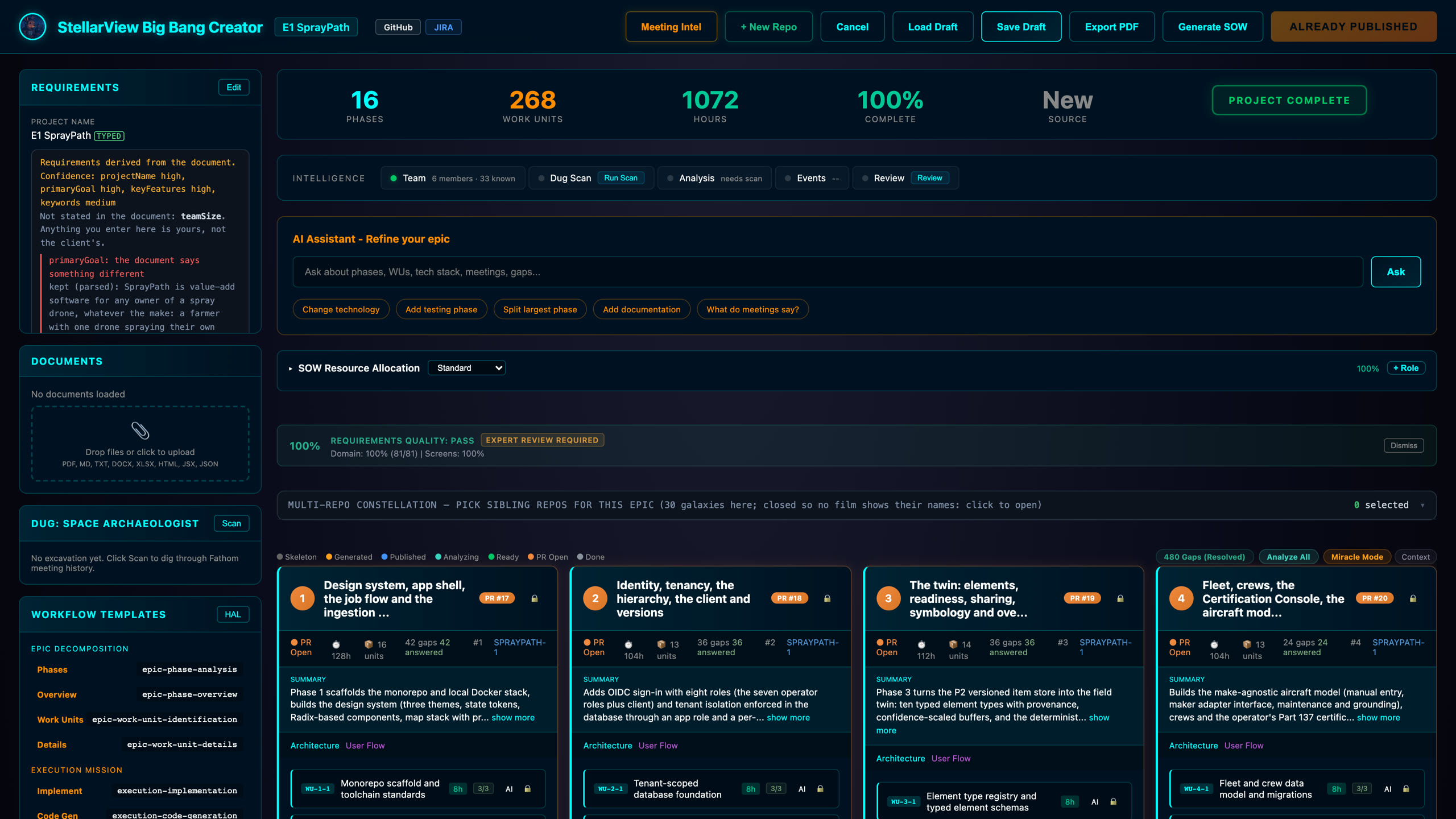Click the 100% allocation progress value
Viewport: 1456px width, 819px height.
(x=1367, y=369)
